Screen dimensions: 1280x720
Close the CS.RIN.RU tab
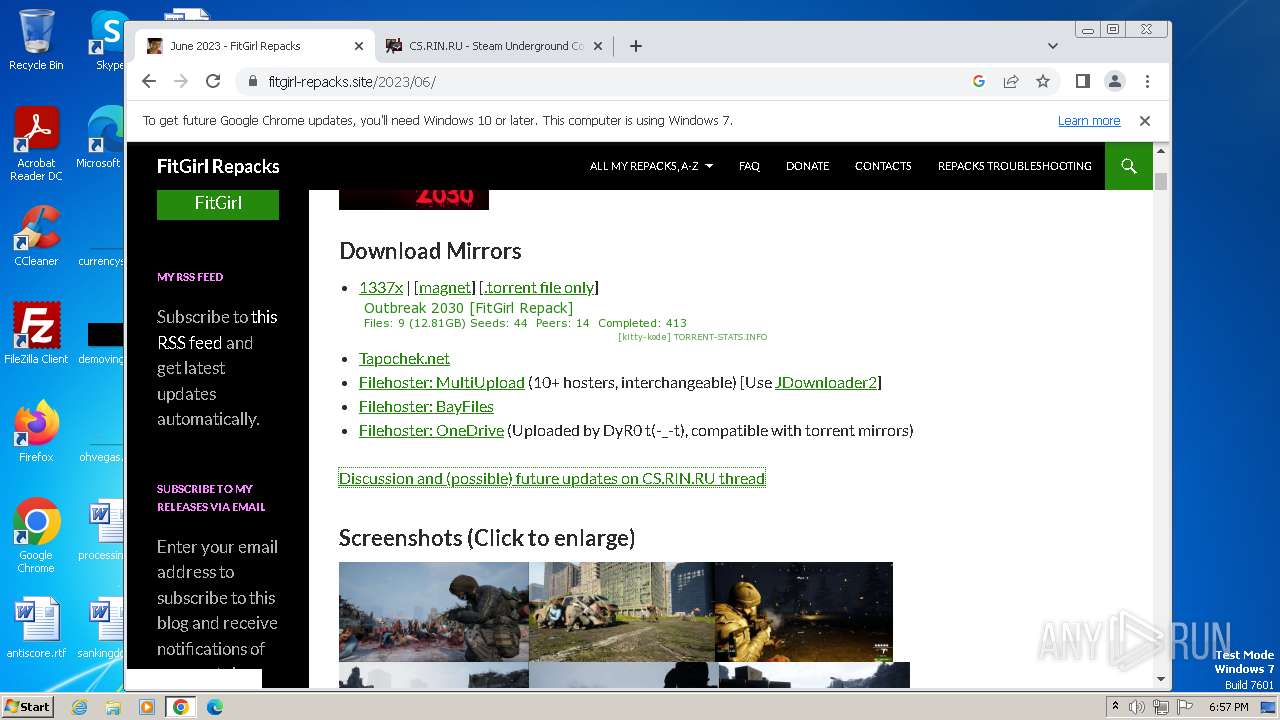tap(598, 46)
